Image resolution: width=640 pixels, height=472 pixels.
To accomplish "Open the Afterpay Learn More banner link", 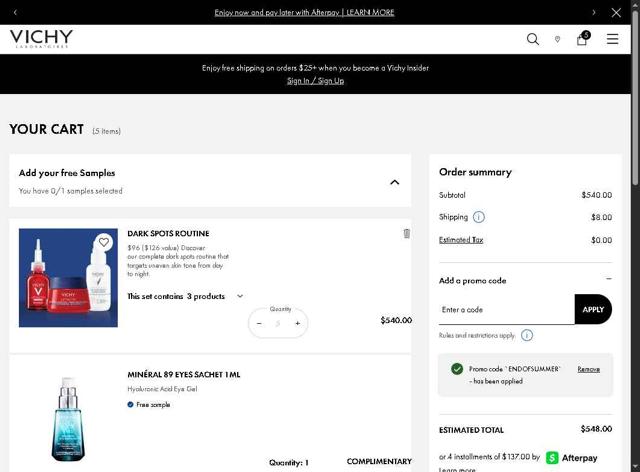I will tap(304, 12).
